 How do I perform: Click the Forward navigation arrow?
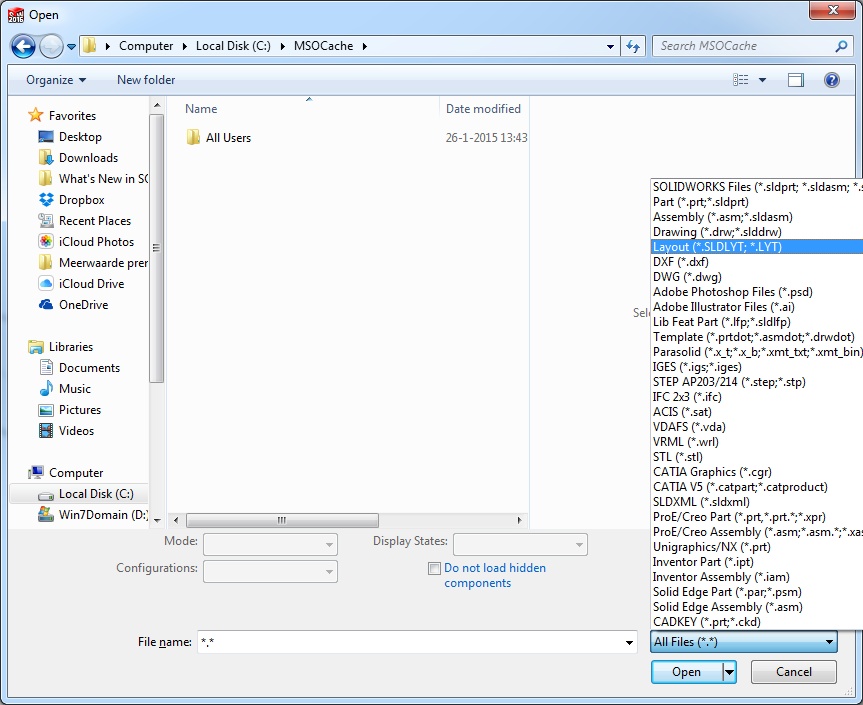click(51, 46)
